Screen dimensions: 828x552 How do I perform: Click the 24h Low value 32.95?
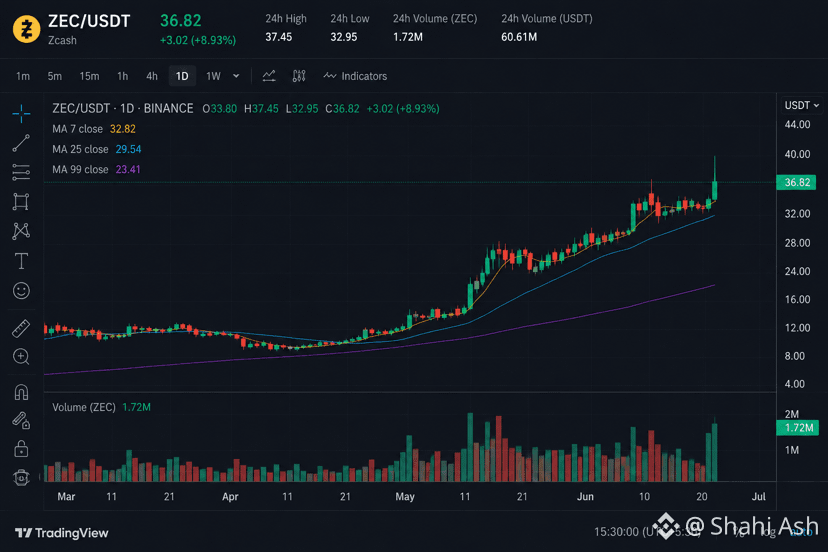tap(344, 37)
